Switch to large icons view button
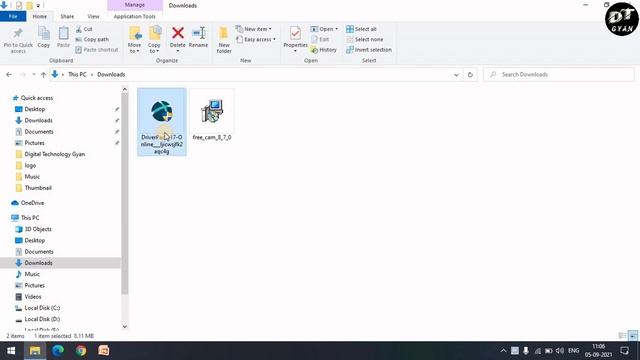The width and height of the screenshot is (640, 360). coord(633,336)
